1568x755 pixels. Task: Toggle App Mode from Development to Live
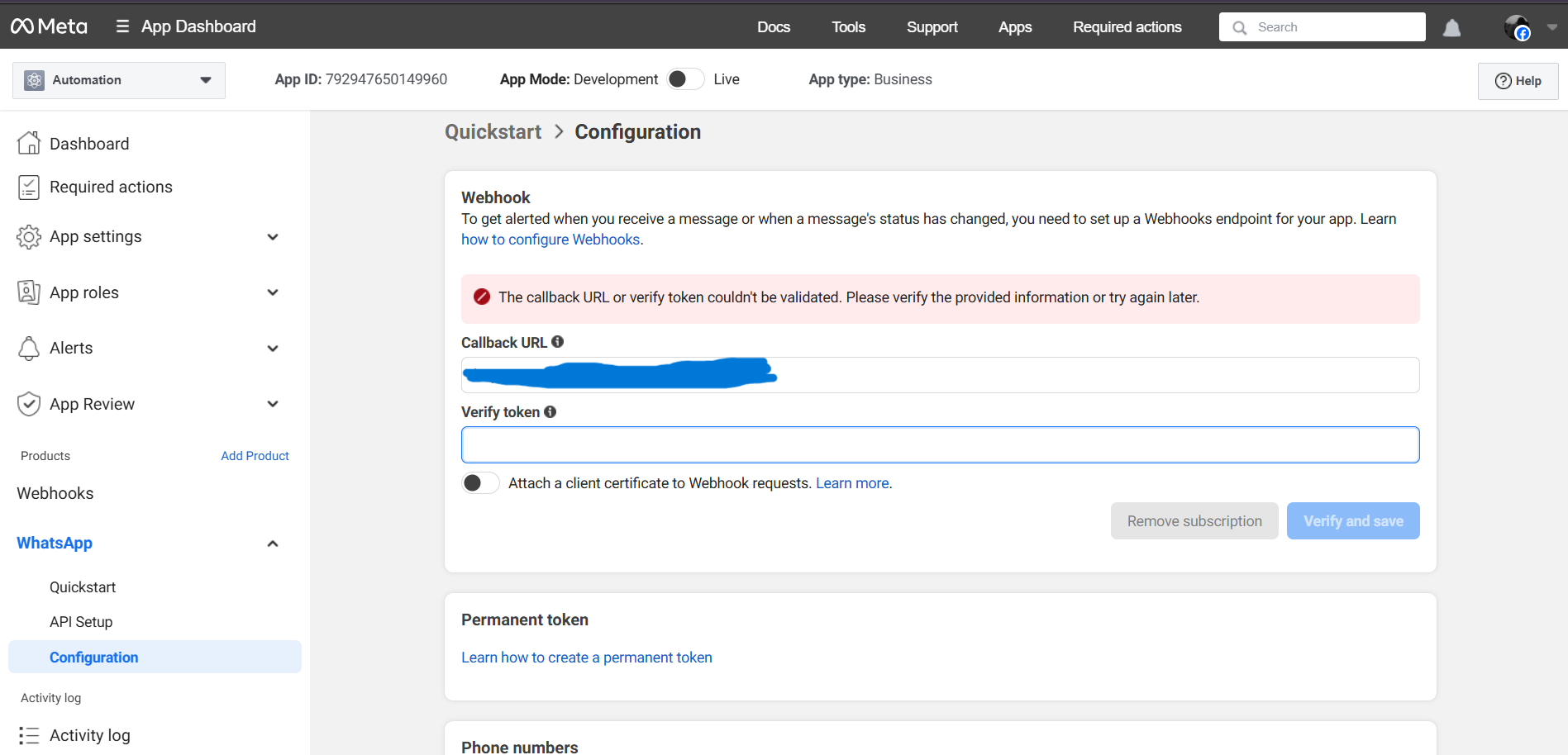(685, 79)
